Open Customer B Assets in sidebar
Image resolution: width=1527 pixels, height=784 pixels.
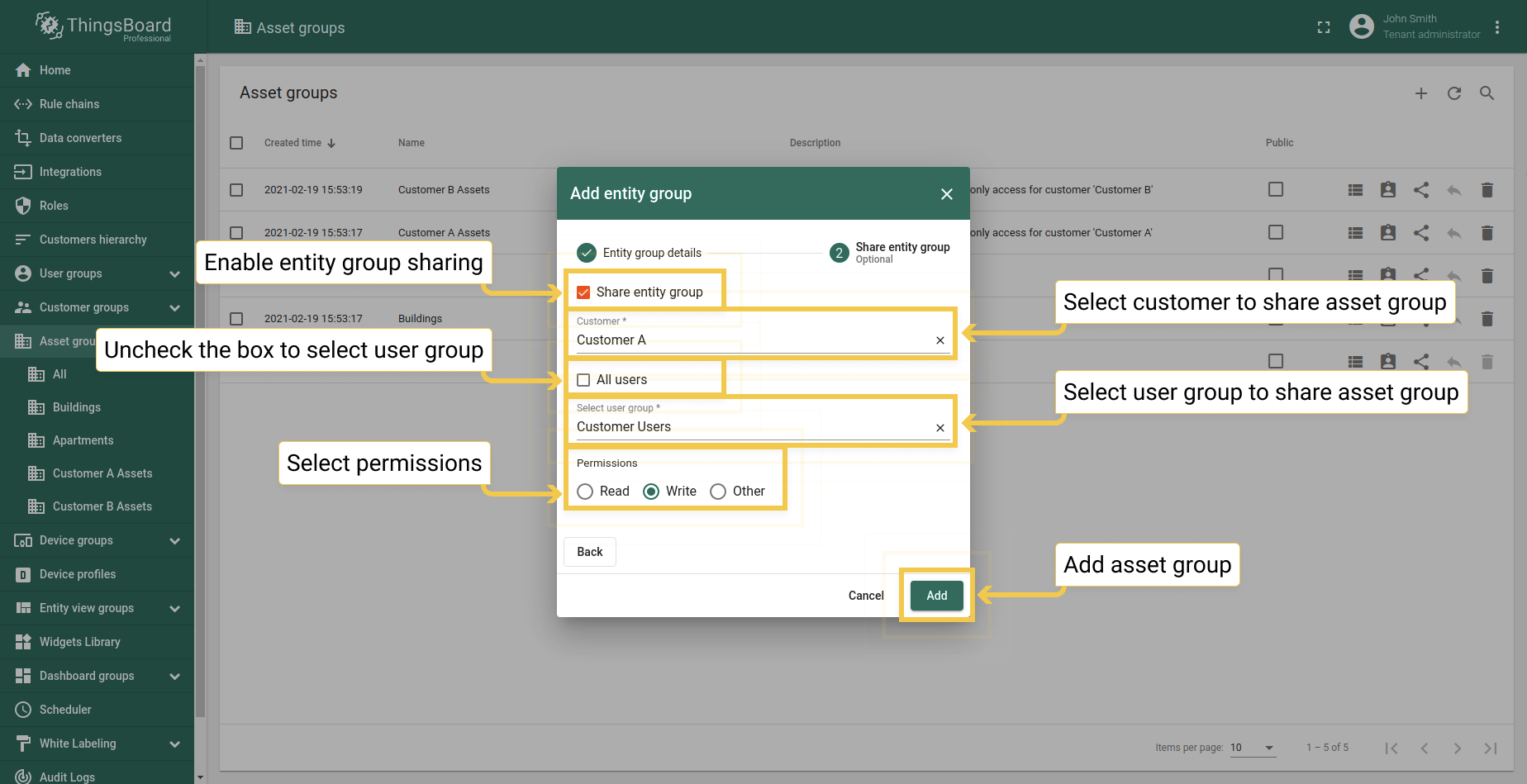point(97,506)
